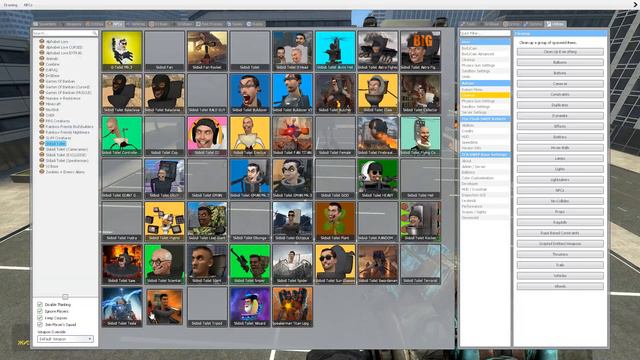The image size is (640, 360).
Task: Open Server Settings in utilities list
Action: pos(485,112)
